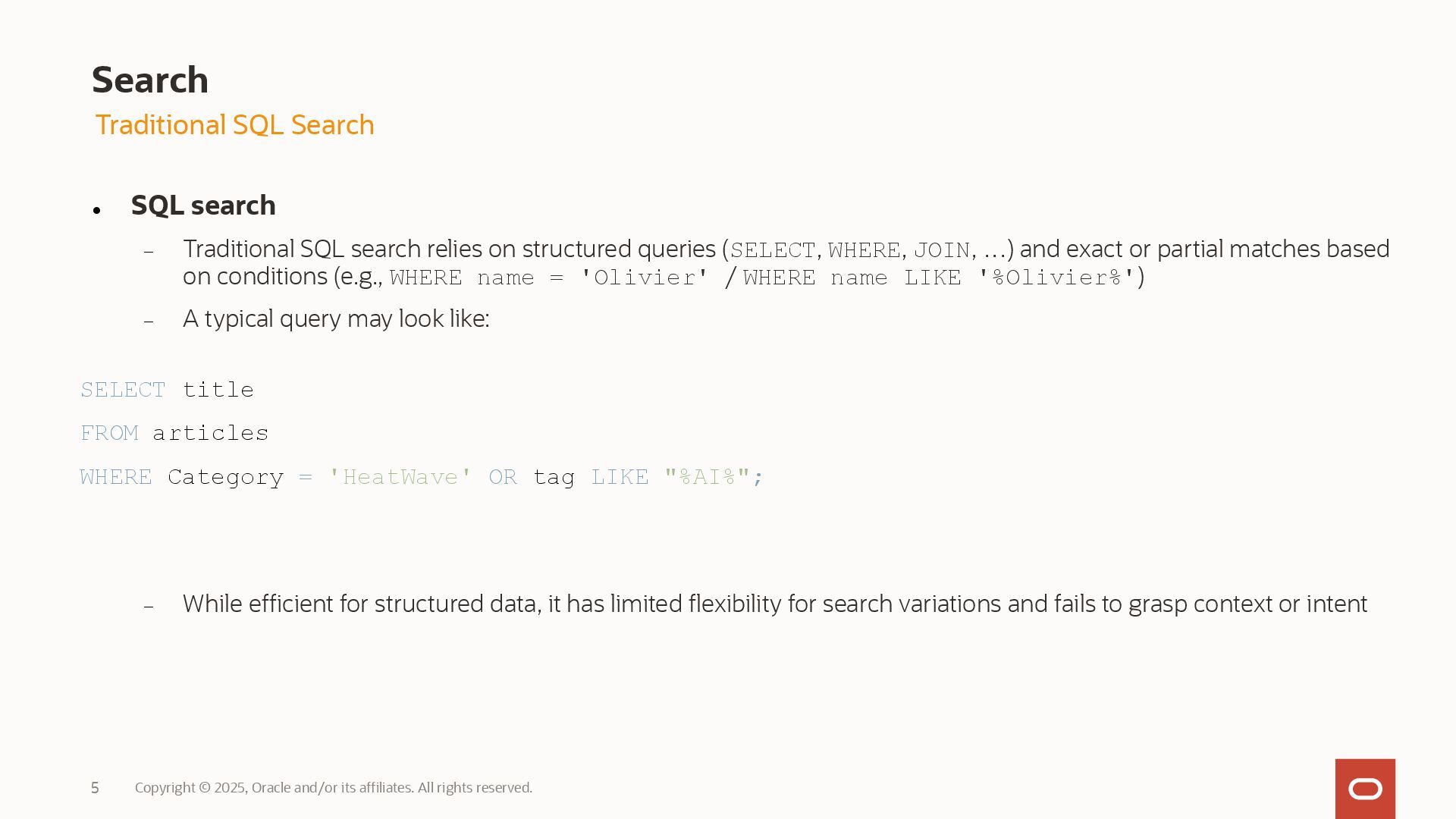Image resolution: width=1456 pixels, height=819 pixels.
Task: Click the slide number 5
Action: click(x=95, y=788)
